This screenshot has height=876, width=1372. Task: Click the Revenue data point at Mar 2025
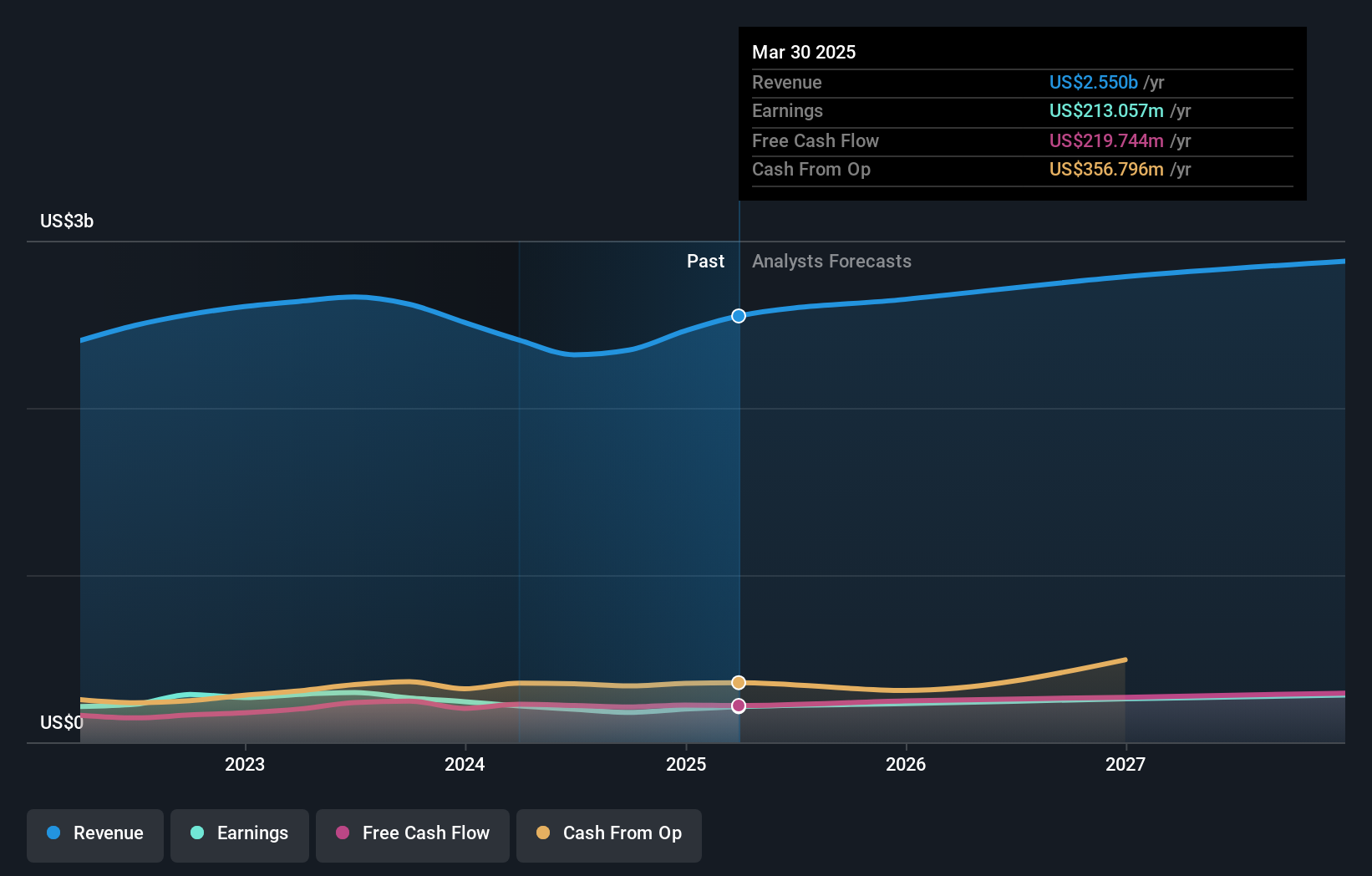pyautogui.click(x=739, y=316)
